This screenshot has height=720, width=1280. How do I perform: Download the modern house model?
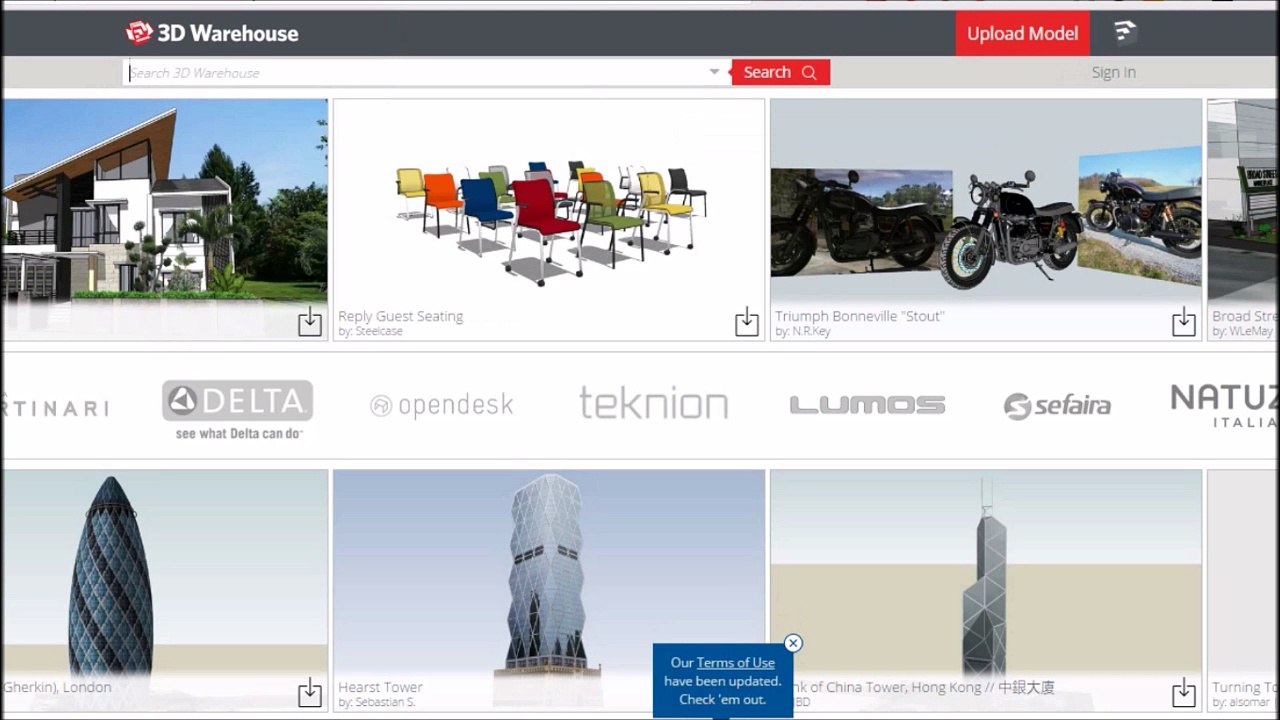tap(310, 322)
